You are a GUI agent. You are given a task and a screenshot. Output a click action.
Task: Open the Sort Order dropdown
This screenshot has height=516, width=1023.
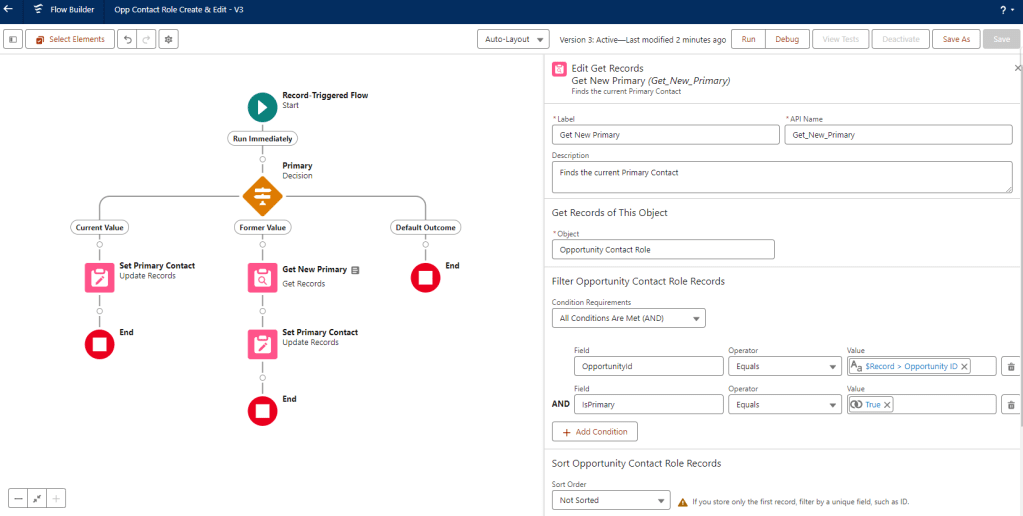[x=610, y=500]
